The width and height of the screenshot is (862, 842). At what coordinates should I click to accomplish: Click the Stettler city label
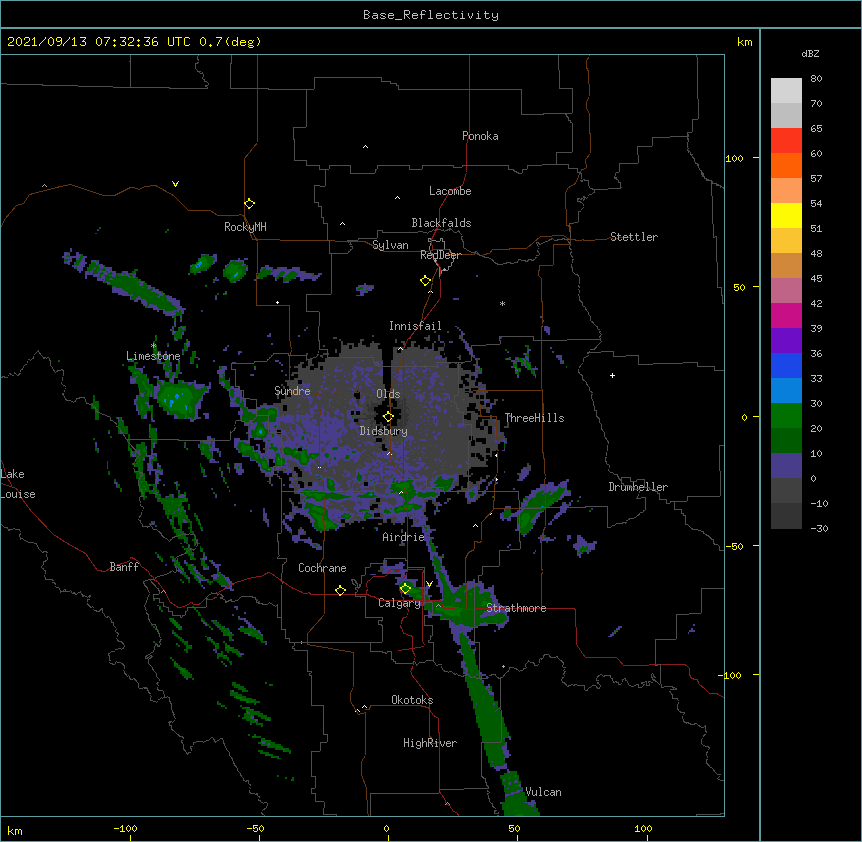coord(634,237)
